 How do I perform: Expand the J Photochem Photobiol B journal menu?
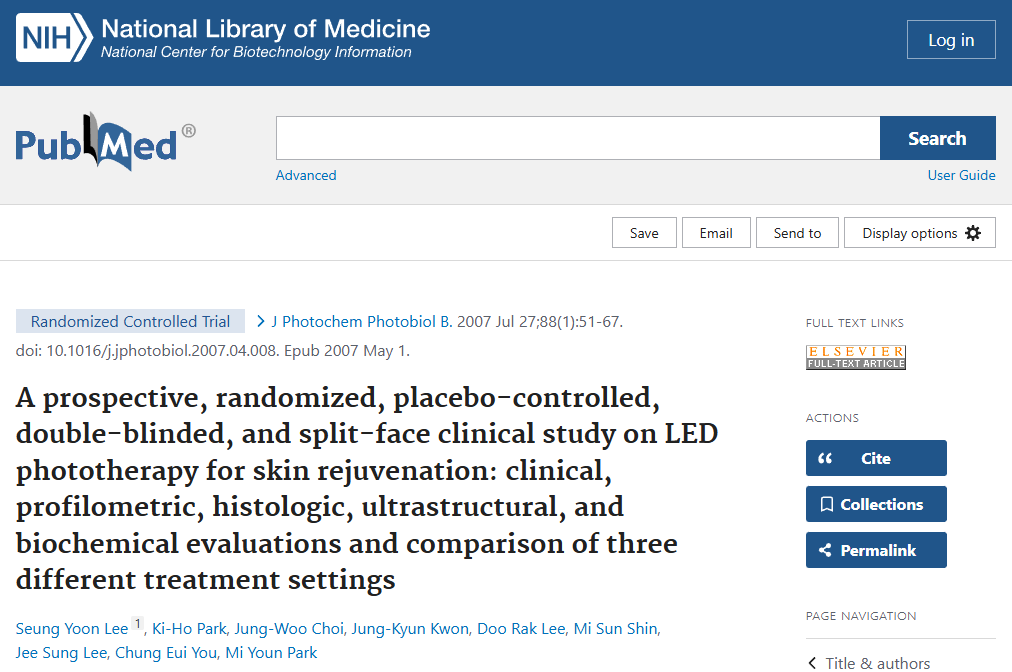(366, 321)
